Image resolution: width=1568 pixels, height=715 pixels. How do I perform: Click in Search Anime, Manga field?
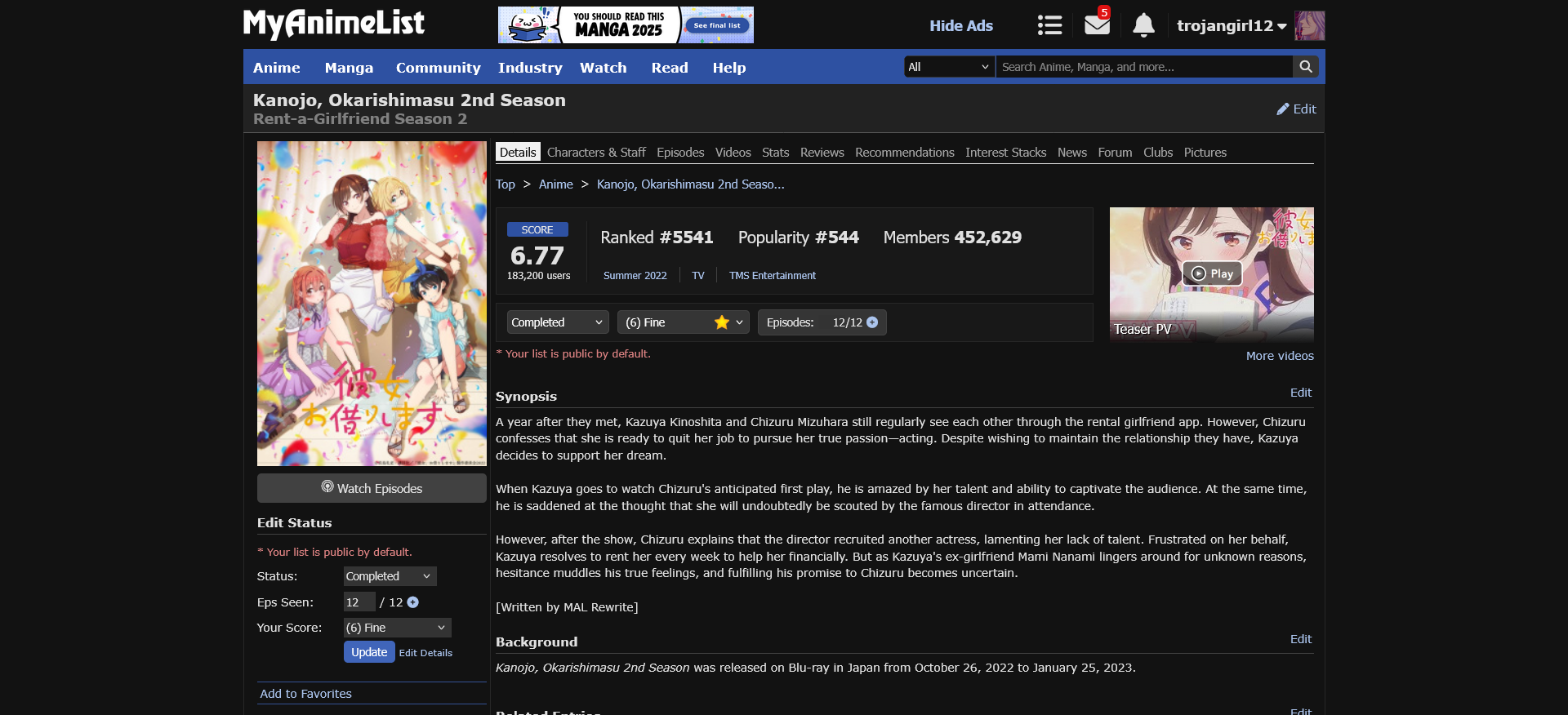(1143, 67)
